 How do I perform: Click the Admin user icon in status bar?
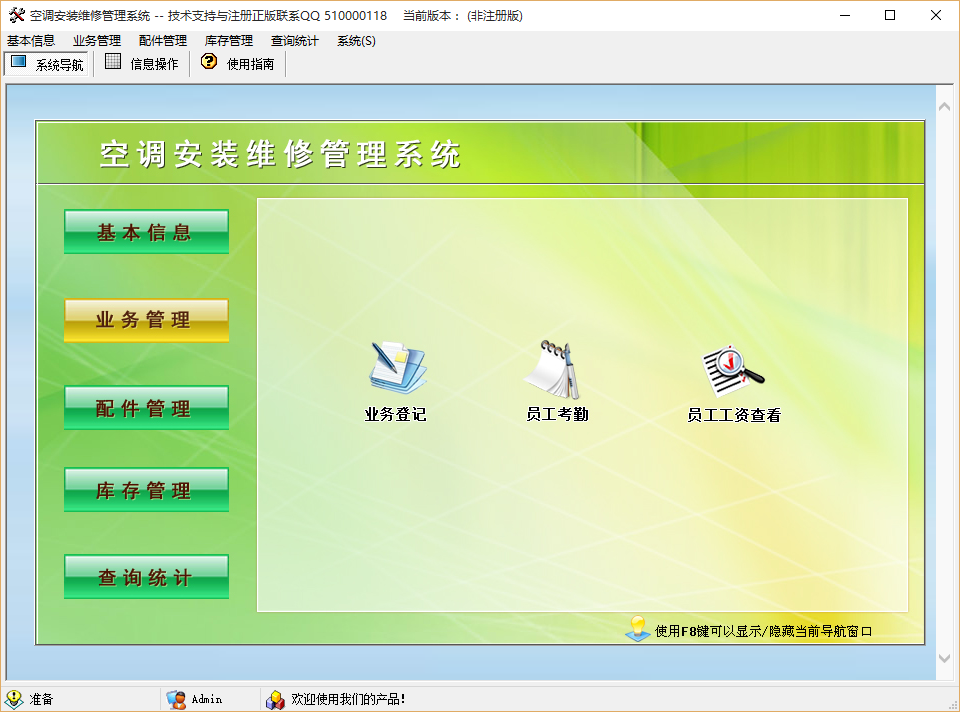(176, 699)
